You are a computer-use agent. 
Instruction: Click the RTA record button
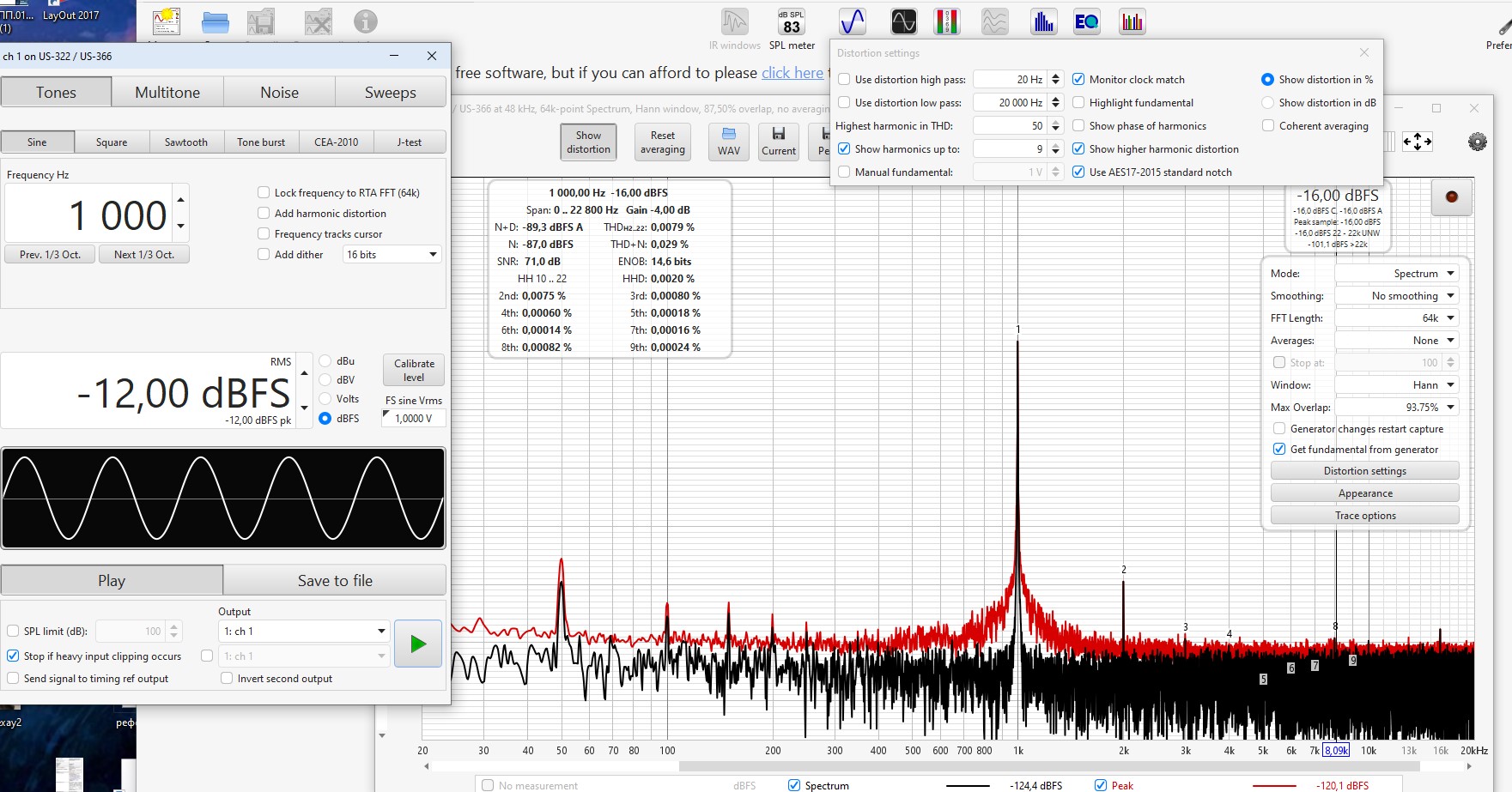click(1451, 197)
